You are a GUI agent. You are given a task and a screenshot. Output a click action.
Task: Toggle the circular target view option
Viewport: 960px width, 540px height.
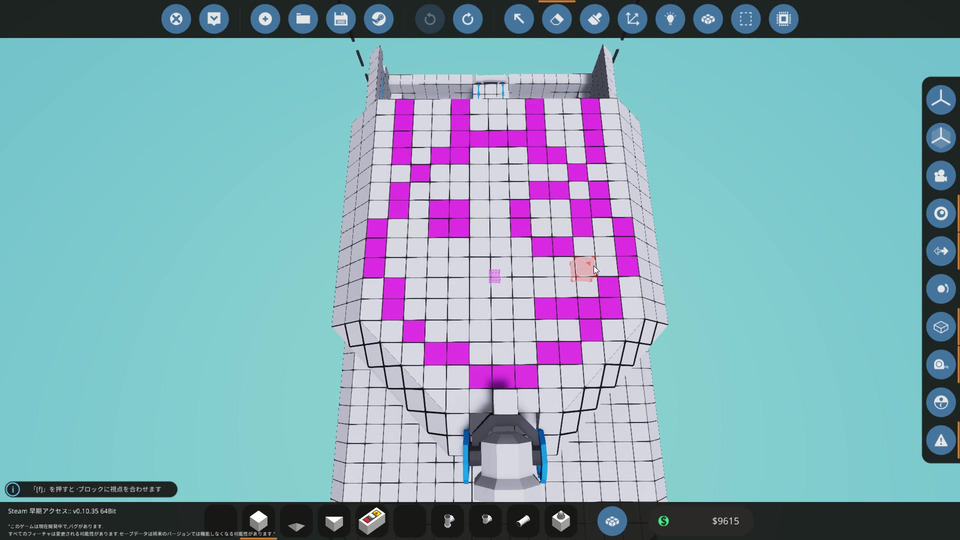point(940,213)
